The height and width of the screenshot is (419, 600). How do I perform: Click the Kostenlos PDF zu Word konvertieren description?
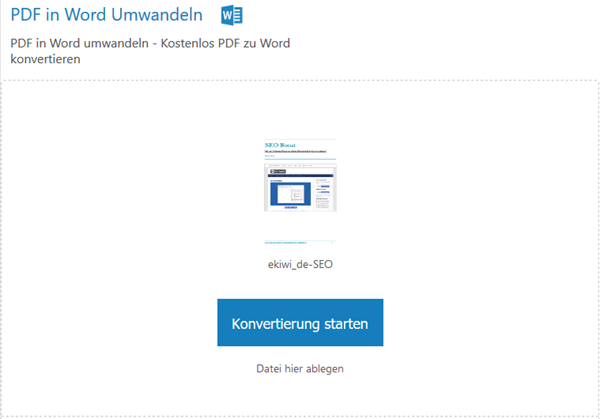tap(150, 51)
